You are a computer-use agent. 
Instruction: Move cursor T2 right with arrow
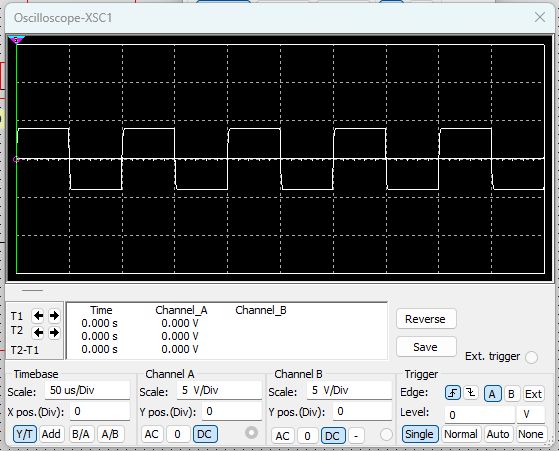(54, 333)
